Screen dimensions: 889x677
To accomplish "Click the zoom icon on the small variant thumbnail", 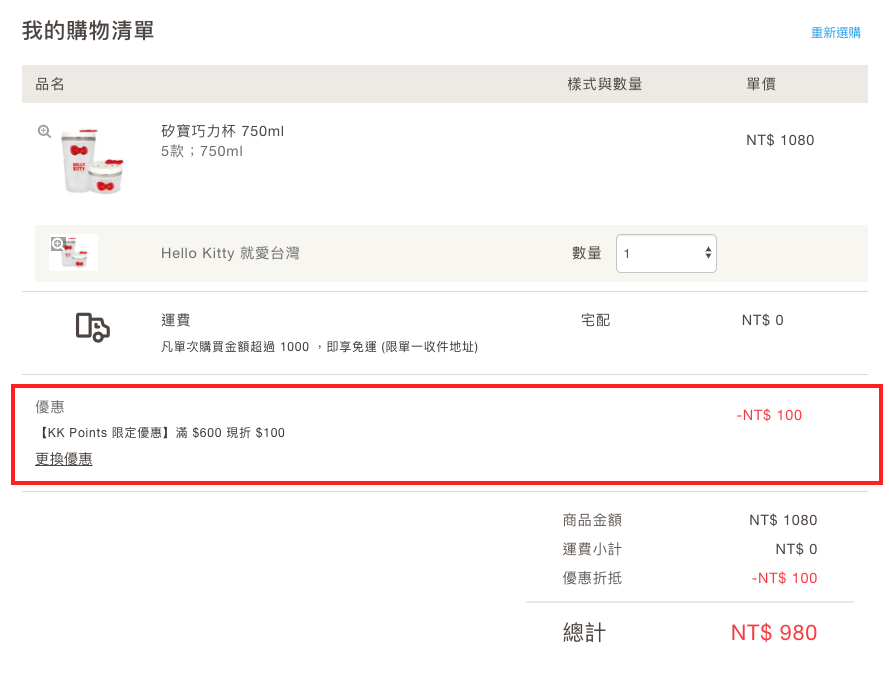I will point(58,243).
